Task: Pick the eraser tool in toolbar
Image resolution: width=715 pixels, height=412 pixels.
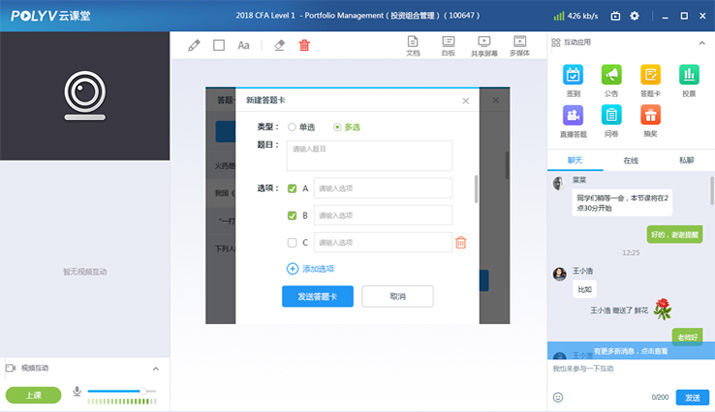Action: pyautogui.click(x=279, y=45)
